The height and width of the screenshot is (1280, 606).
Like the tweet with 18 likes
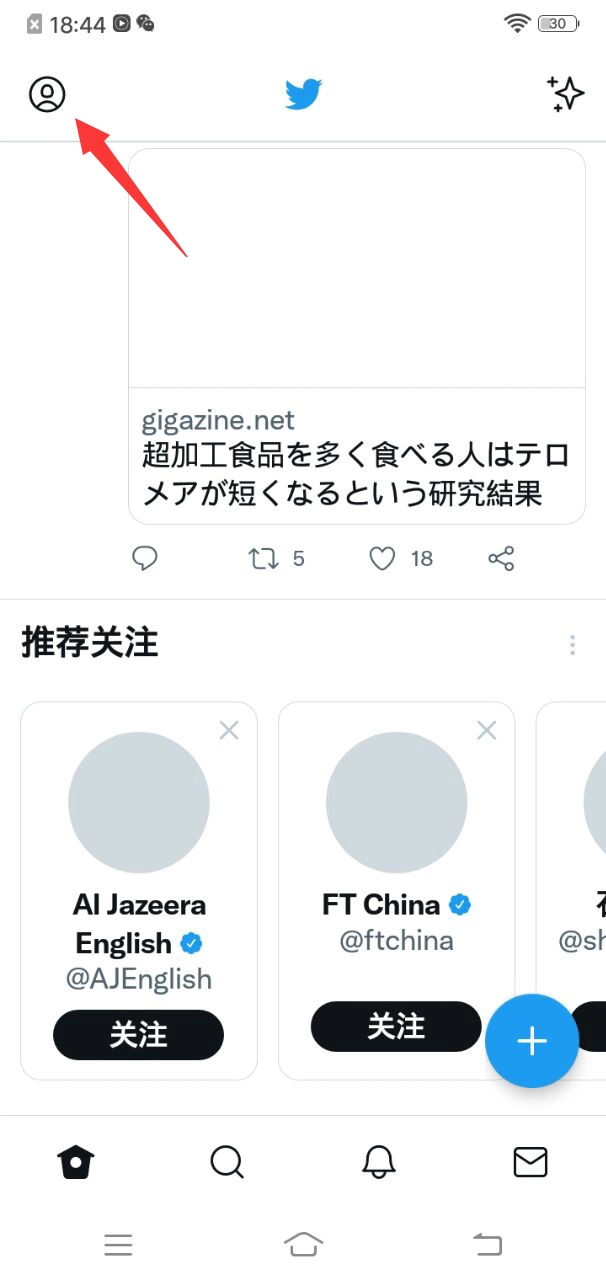point(382,558)
